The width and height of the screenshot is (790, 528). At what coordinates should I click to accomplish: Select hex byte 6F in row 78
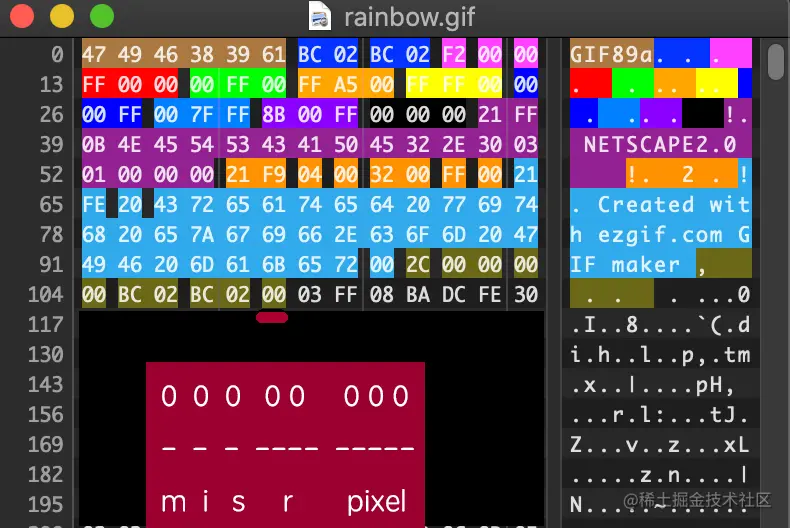click(x=418, y=234)
